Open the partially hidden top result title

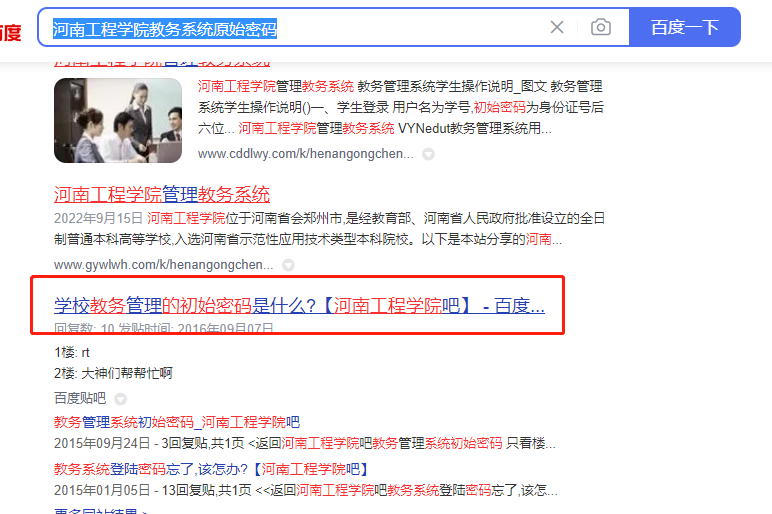pyautogui.click(x=161, y=64)
